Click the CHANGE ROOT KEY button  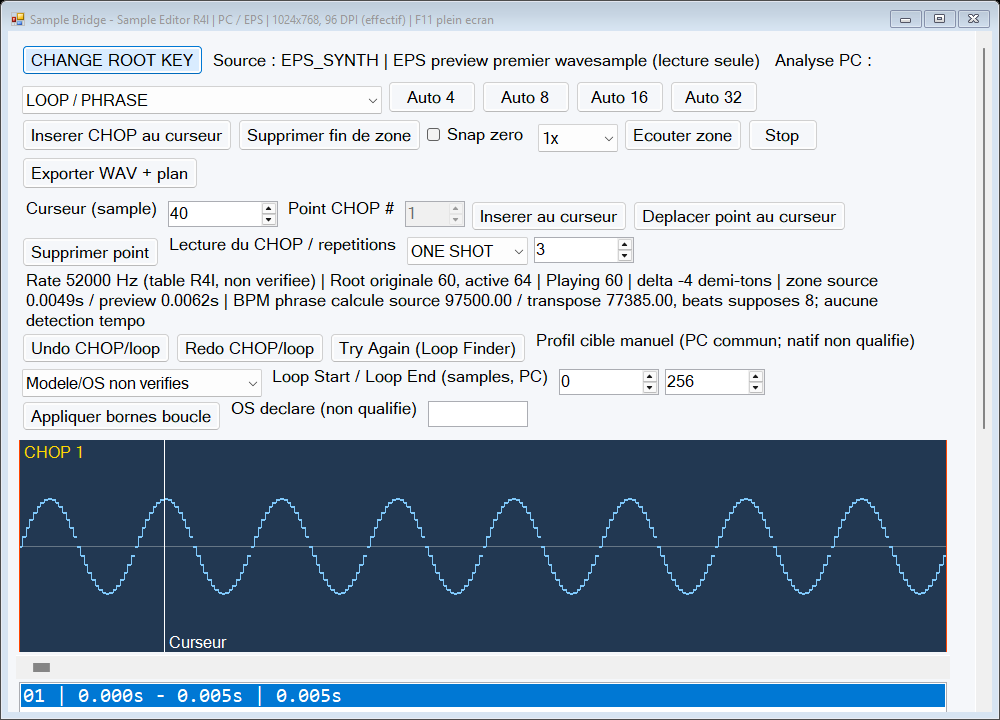[112, 60]
